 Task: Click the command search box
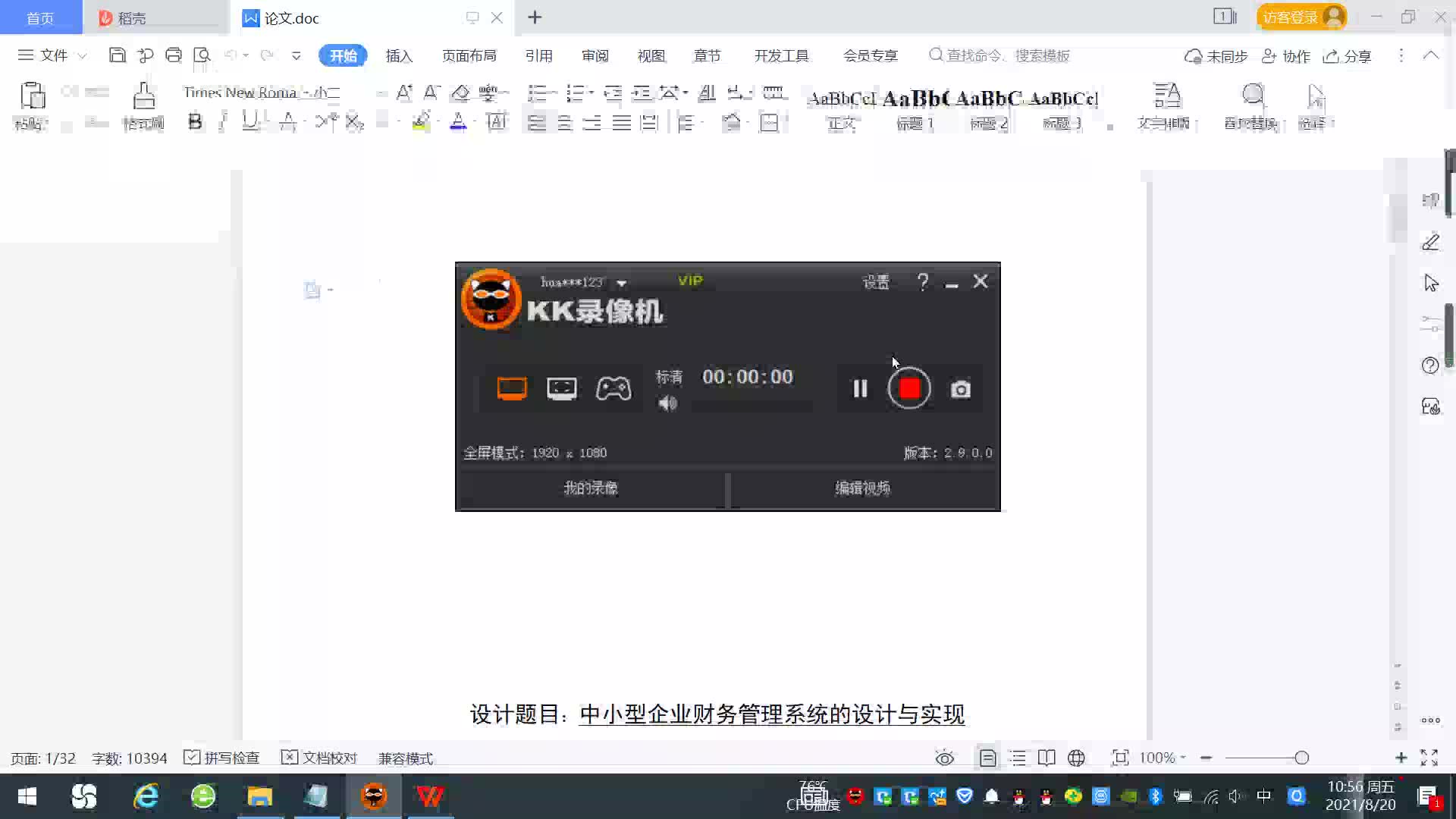click(1007, 55)
